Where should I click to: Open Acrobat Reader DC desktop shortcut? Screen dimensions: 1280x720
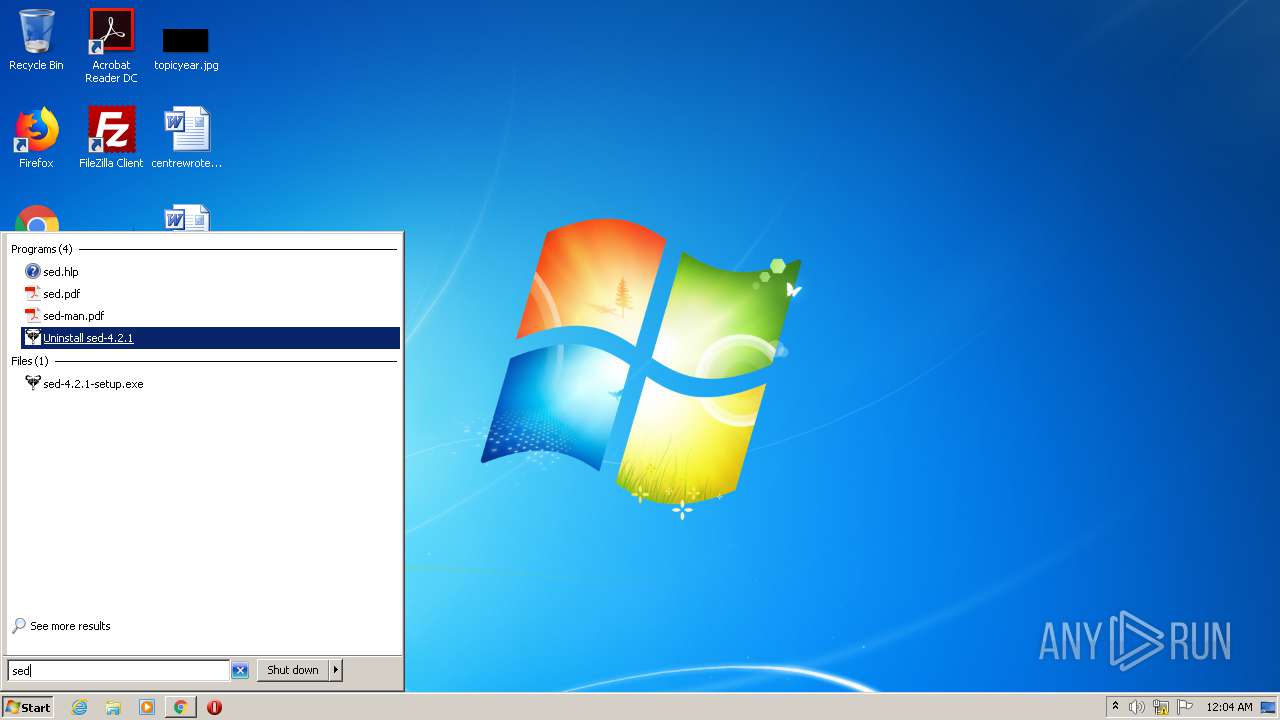click(111, 45)
